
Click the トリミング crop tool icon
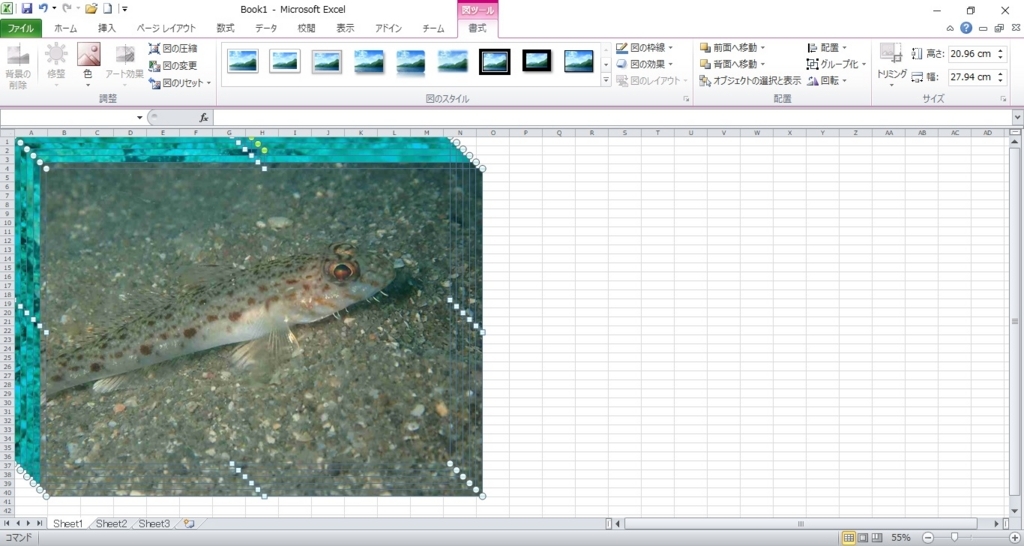point(891,54)
